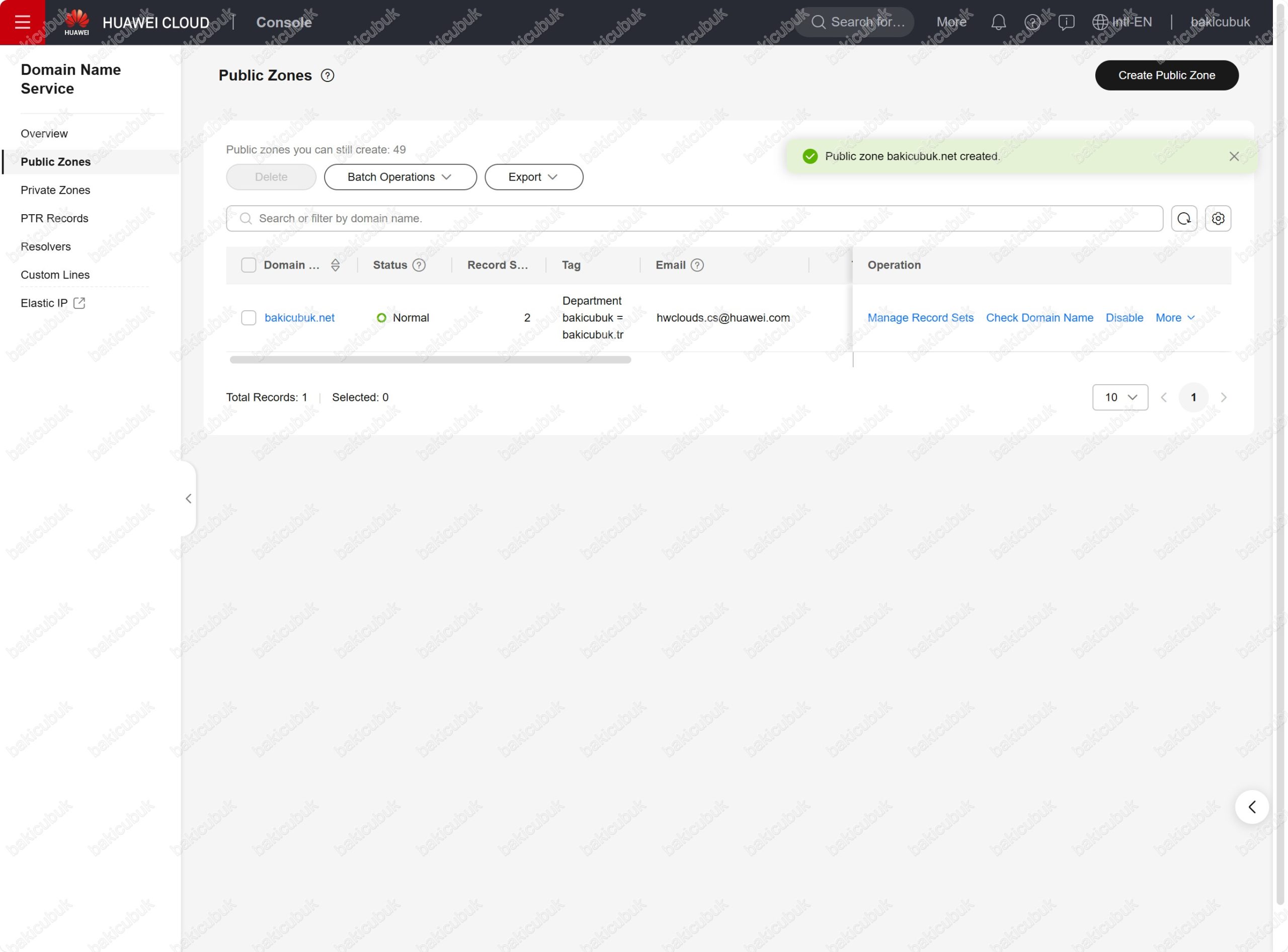1288x952 pixels.
Task: Expand More options for bakicubuk.net
Action: 1175,317
